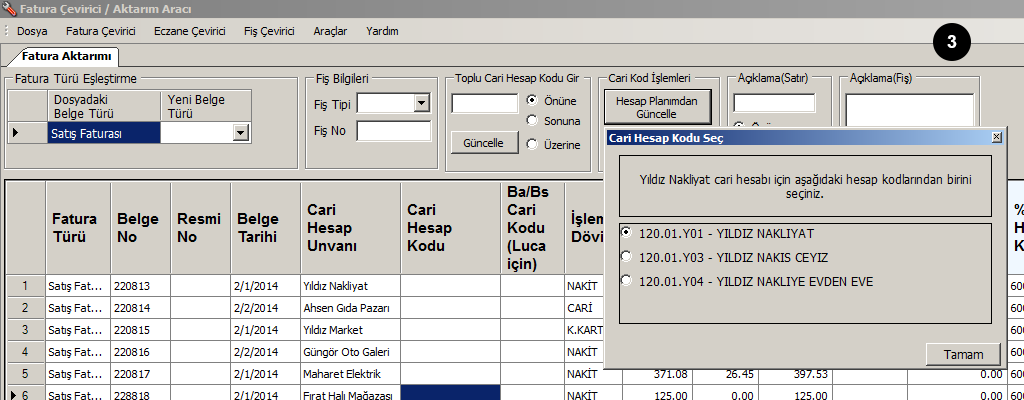The image size is (1024, 400).
Task: Close the Cari Hesap Kodu Seç dialog
Action: tap(996, 137)
